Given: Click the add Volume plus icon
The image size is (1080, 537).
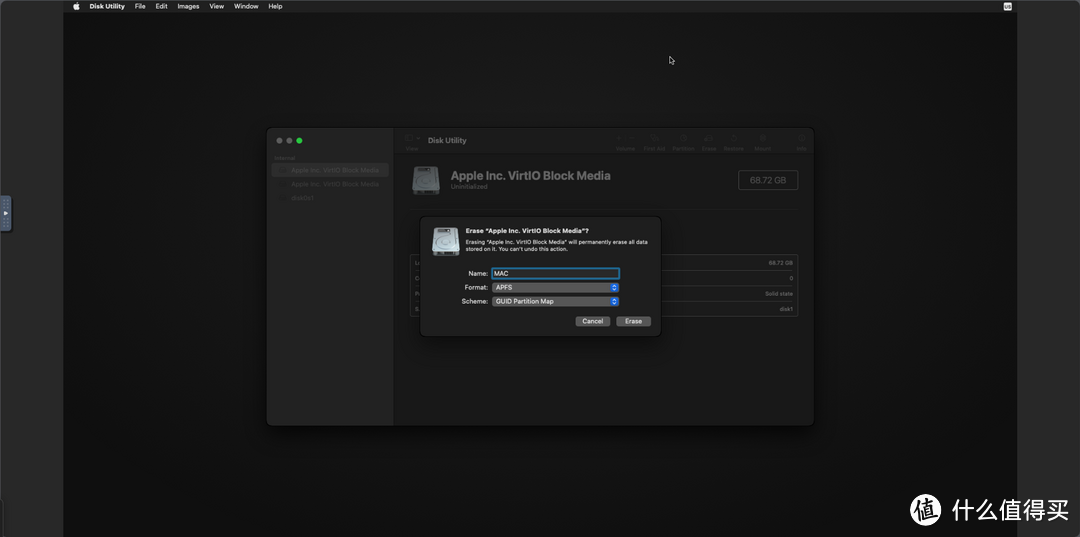Looking at the screenshot, I should tap(619, 138).
